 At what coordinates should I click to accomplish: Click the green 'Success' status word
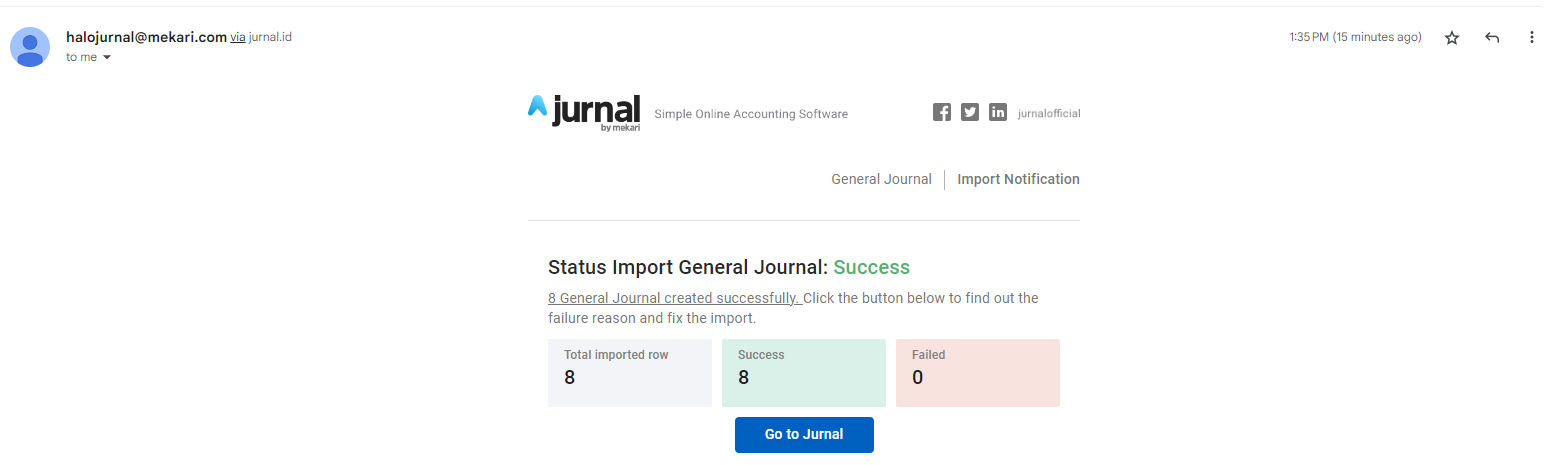pyautogui.click(x=872, y=267)
